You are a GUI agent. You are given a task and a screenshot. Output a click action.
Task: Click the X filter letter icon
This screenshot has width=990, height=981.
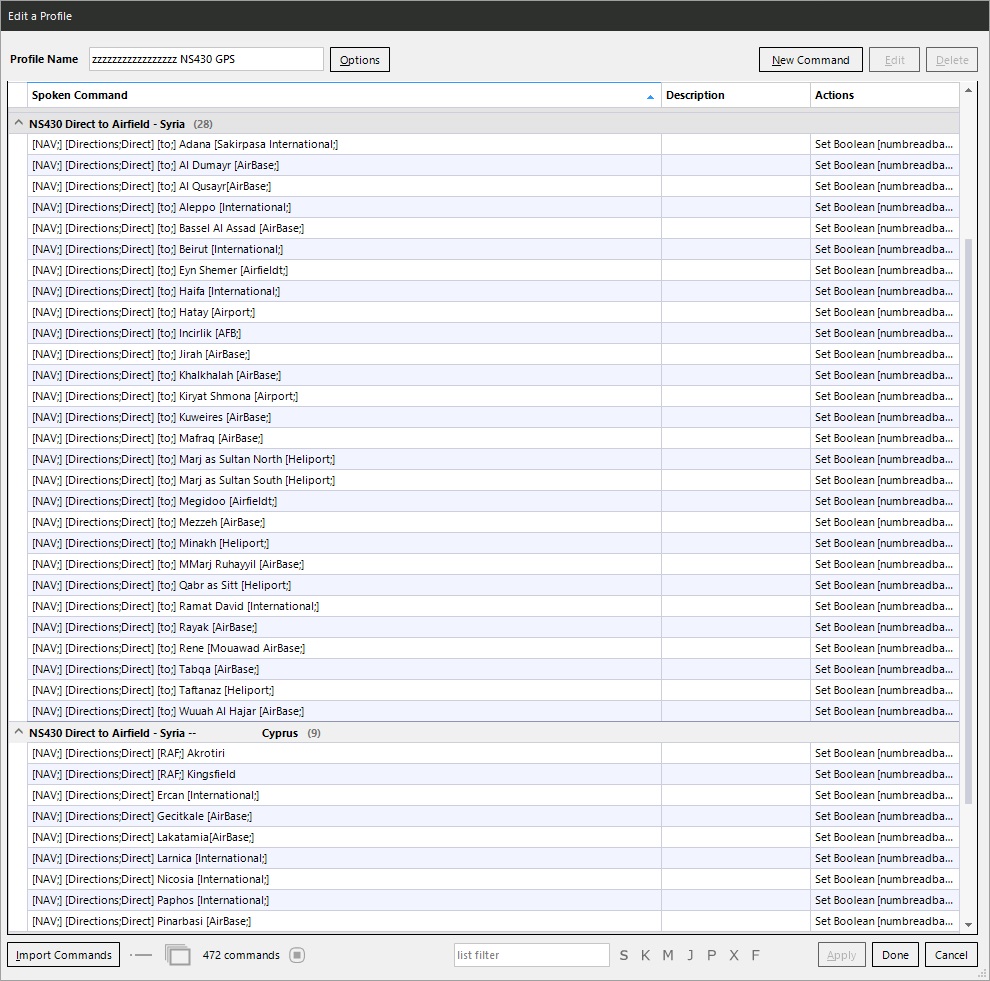point(734,955)
